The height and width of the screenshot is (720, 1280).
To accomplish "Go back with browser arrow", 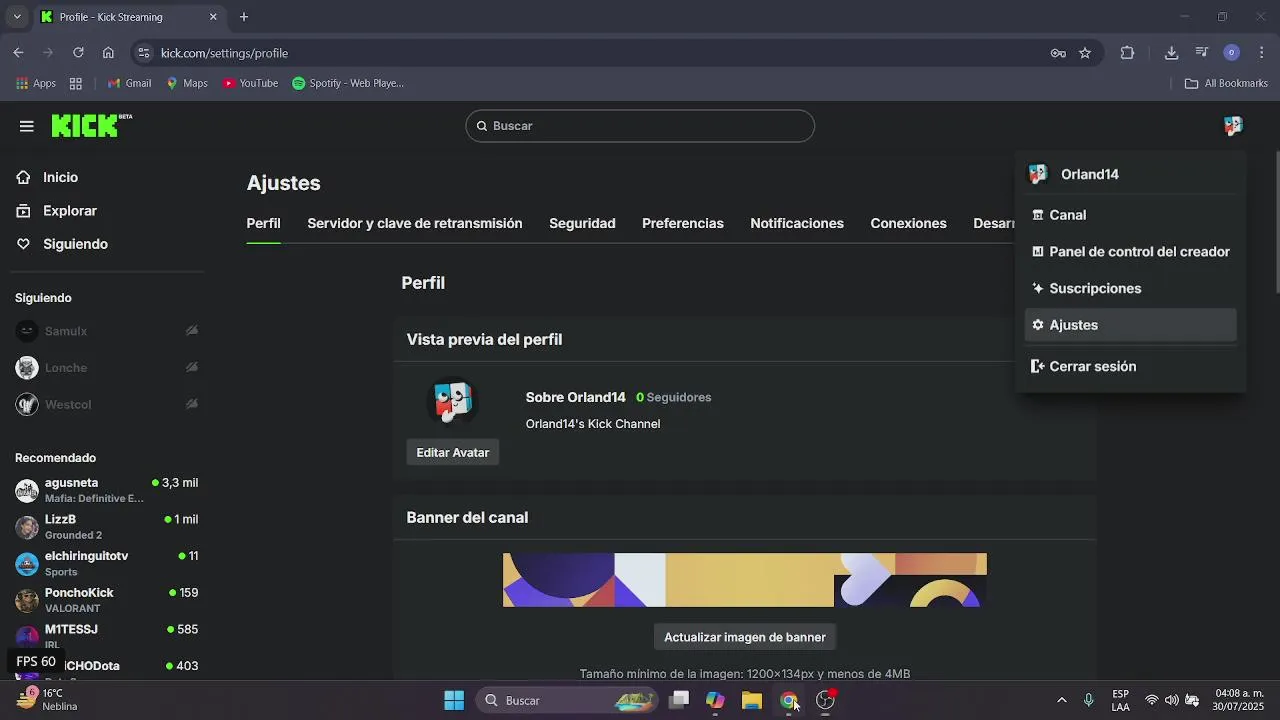I will [18, 53].
